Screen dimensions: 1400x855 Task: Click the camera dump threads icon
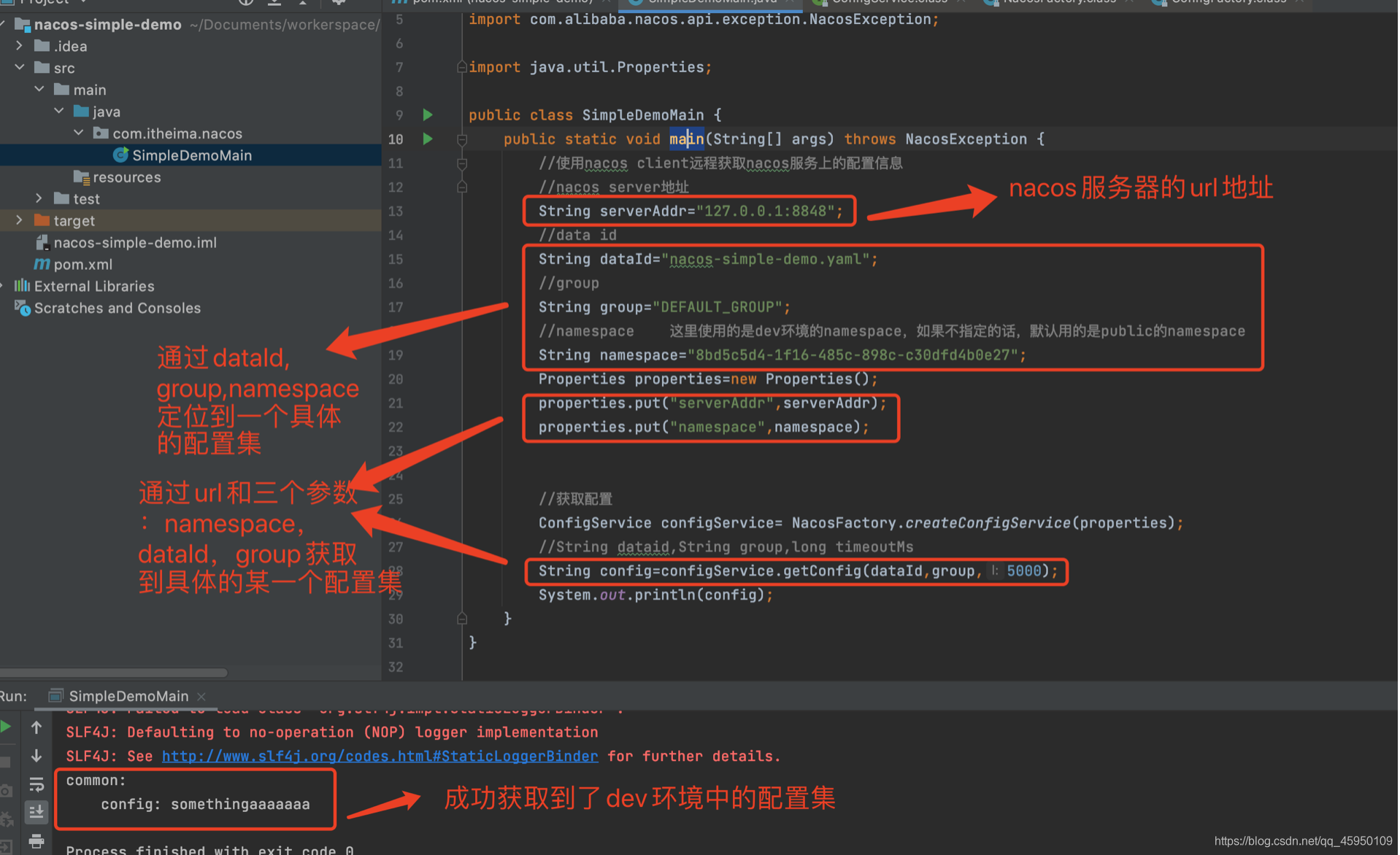pyautogui.click(x=6, y=791)
